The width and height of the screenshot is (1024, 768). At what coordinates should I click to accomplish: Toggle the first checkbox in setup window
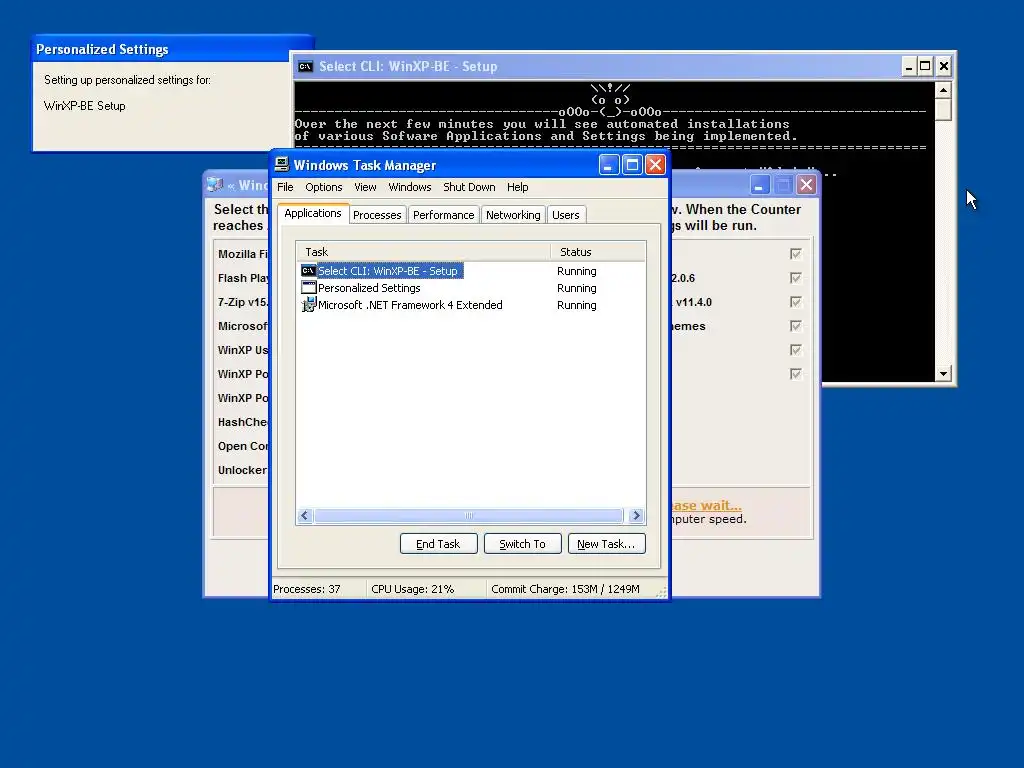coord(795,254)
